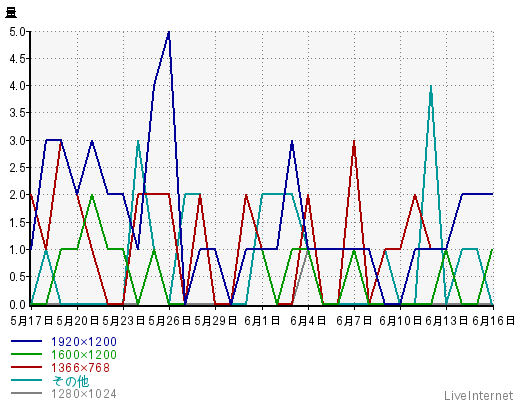
Task: Click the 3.5 y-axis value
Action: pos(17,113)
